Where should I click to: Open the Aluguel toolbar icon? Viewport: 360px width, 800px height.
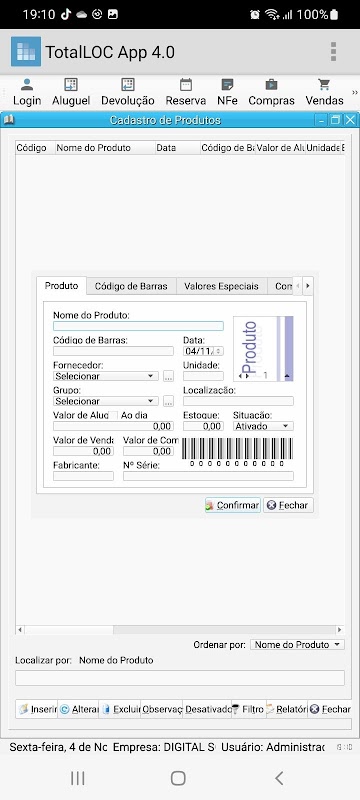coord(71,85)
